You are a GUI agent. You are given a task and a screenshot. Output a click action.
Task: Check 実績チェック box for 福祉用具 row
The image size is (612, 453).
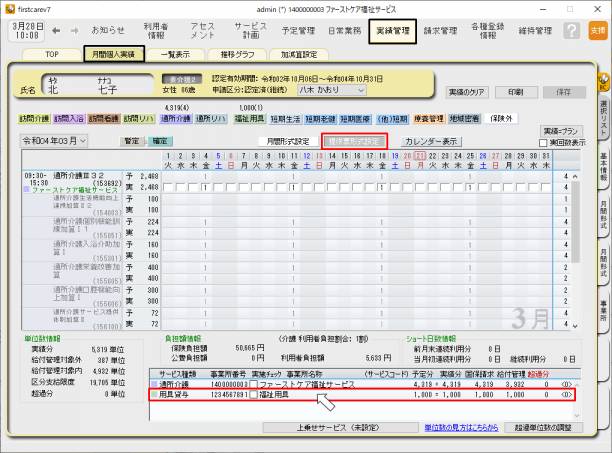coord(253,395)
